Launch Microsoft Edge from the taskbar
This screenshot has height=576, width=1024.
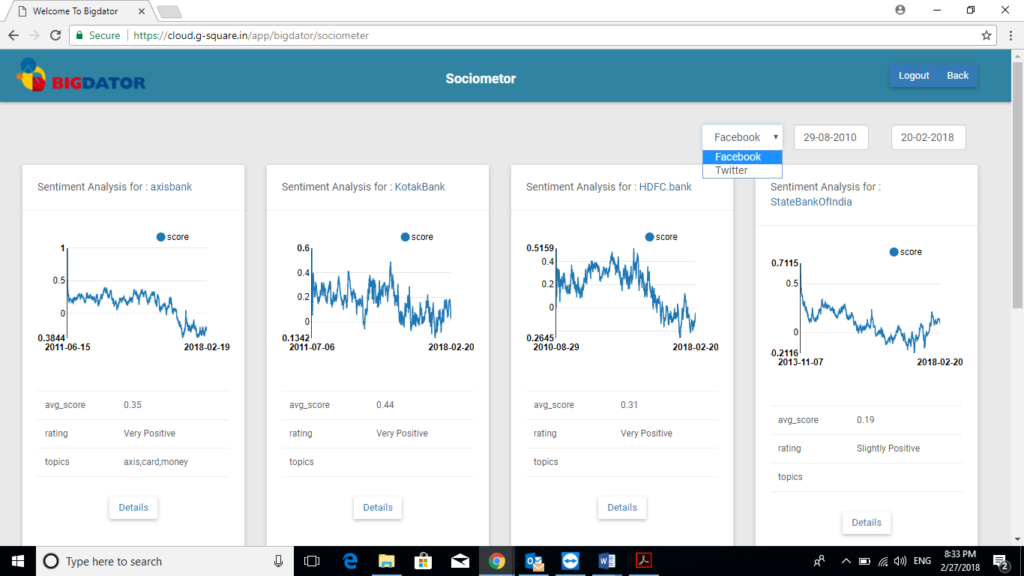pyautogui.click(x=348, y=561)
